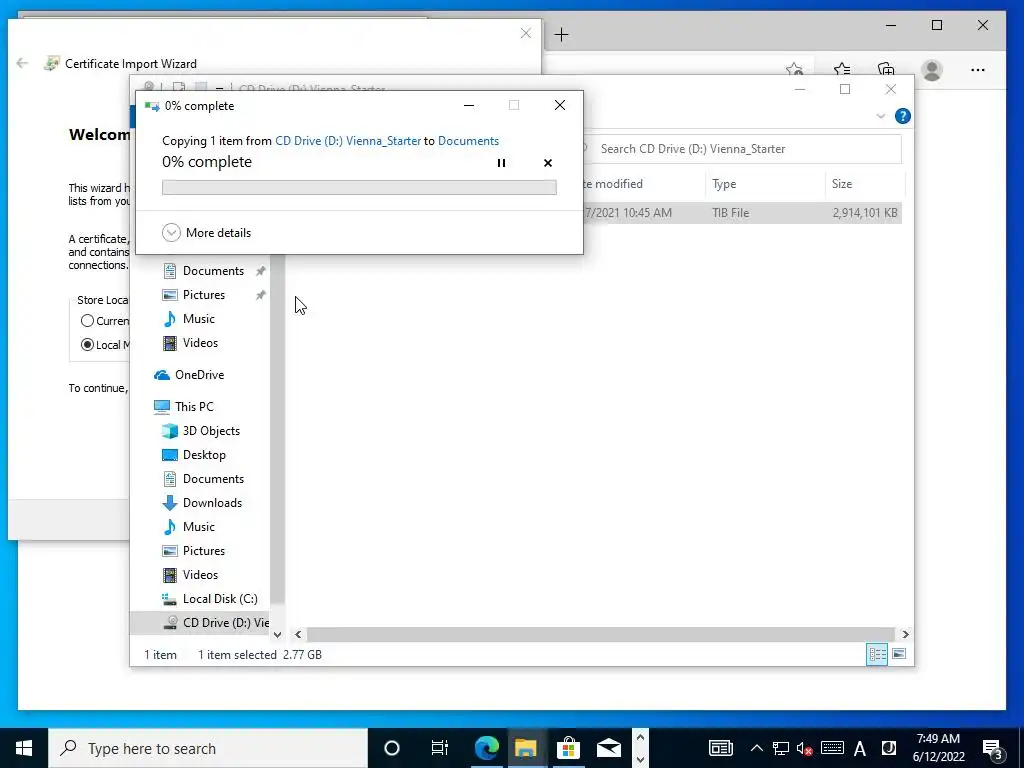The image size is (1024, 768).
Task: Click the down arrow of the navigation pane scrollbar
Action: [277, 634]
